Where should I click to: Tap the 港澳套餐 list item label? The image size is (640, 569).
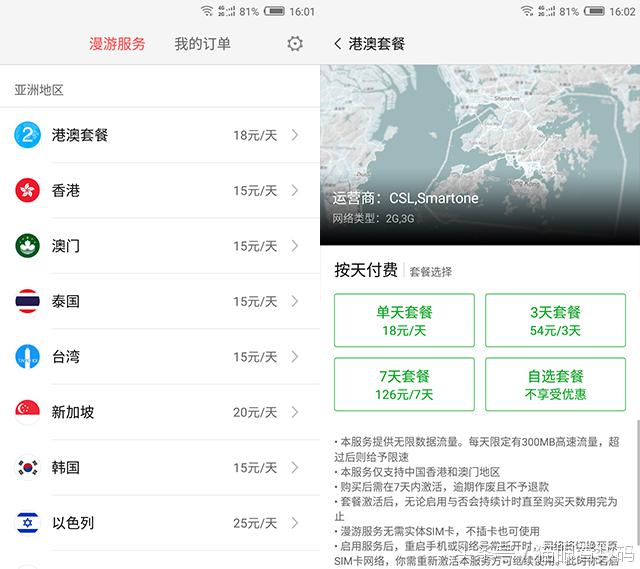[x=80, y=135]
